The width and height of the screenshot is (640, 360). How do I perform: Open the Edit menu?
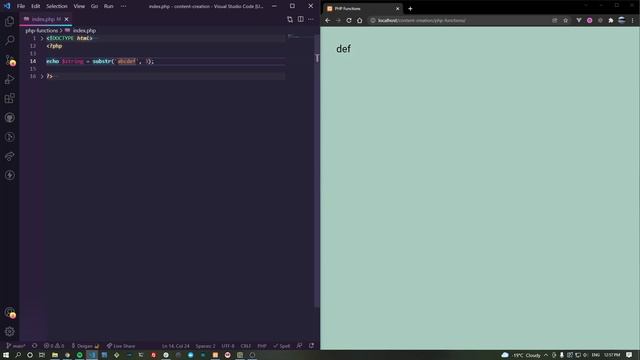(x=36, y=6)
